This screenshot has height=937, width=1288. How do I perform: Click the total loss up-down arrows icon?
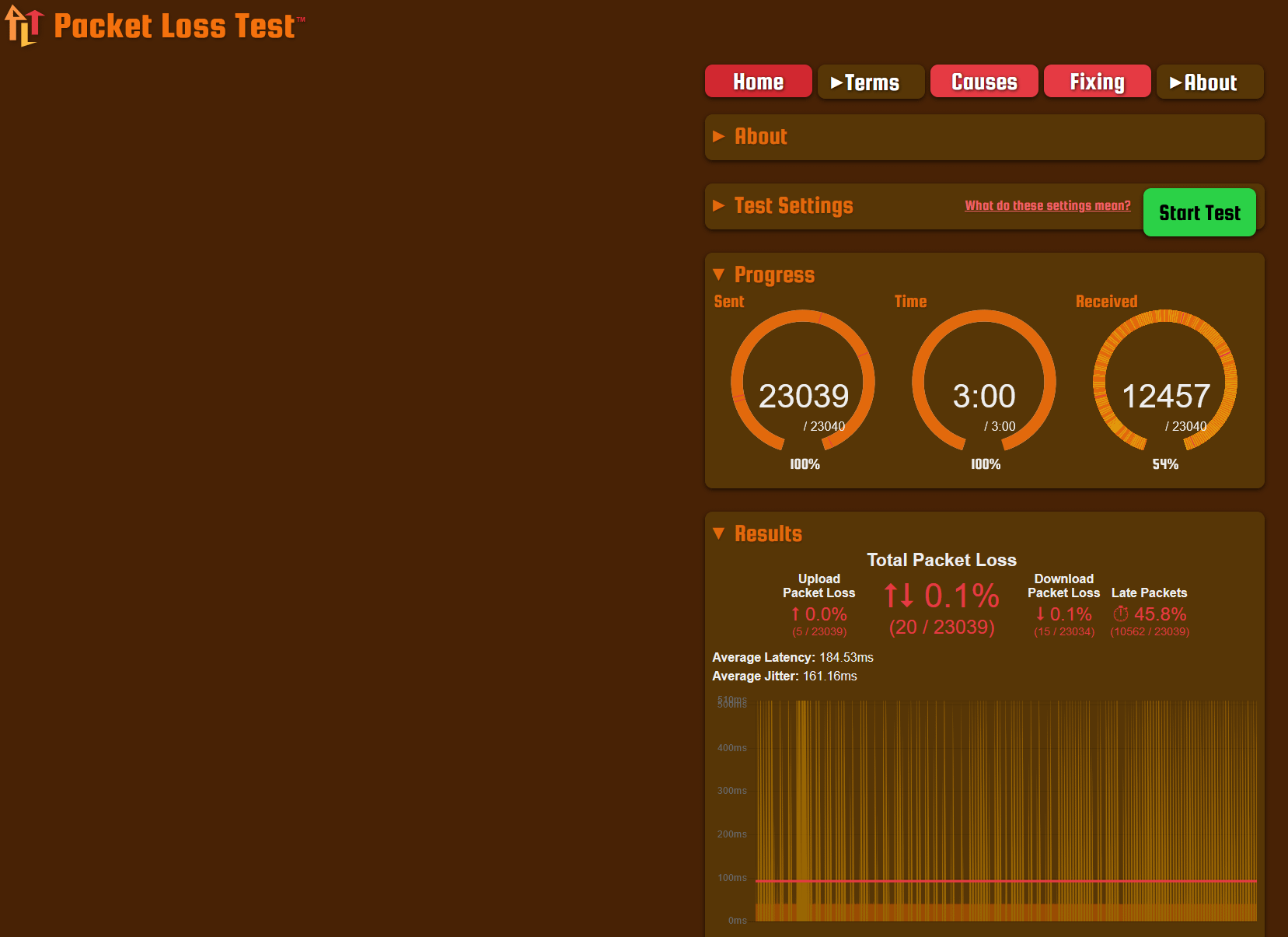[899, 596]
